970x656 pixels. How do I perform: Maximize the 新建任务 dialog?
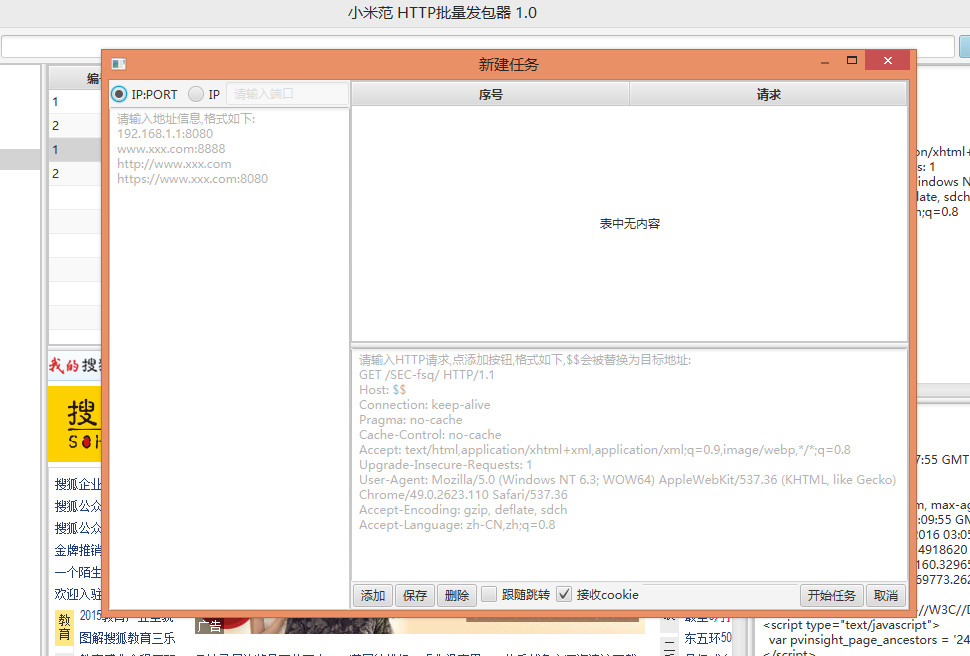point(852,60)
